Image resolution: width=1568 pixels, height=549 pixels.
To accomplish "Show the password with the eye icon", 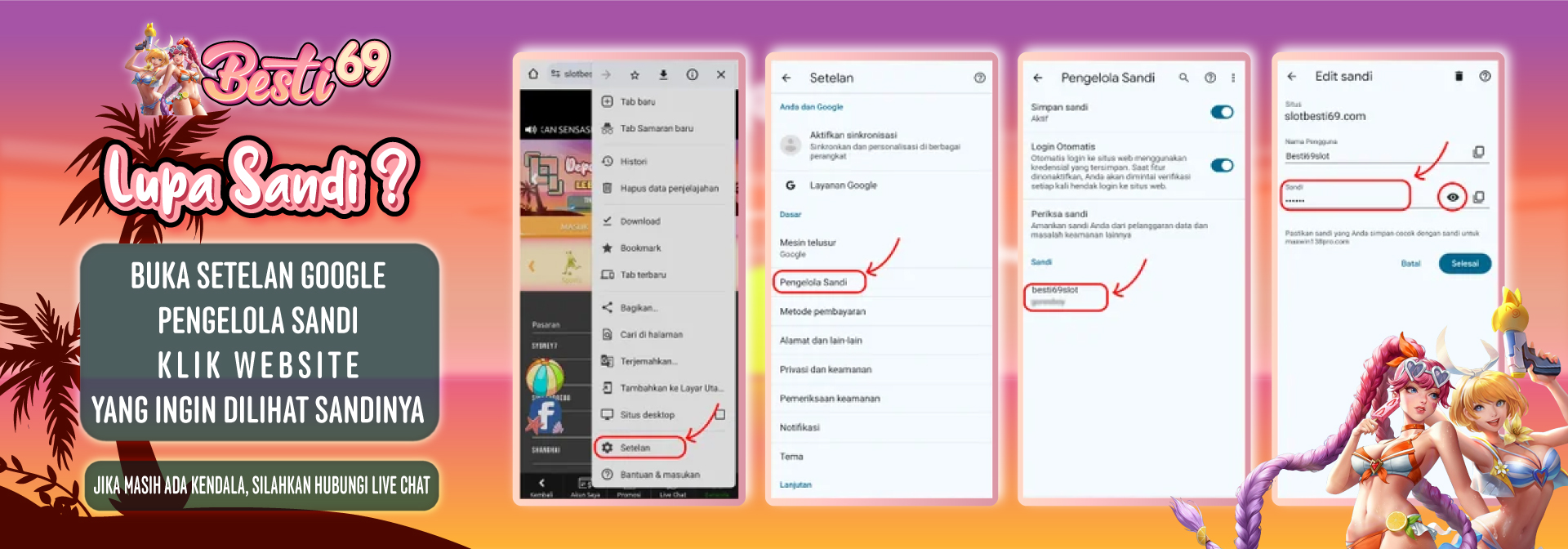I will [1452, 197].
